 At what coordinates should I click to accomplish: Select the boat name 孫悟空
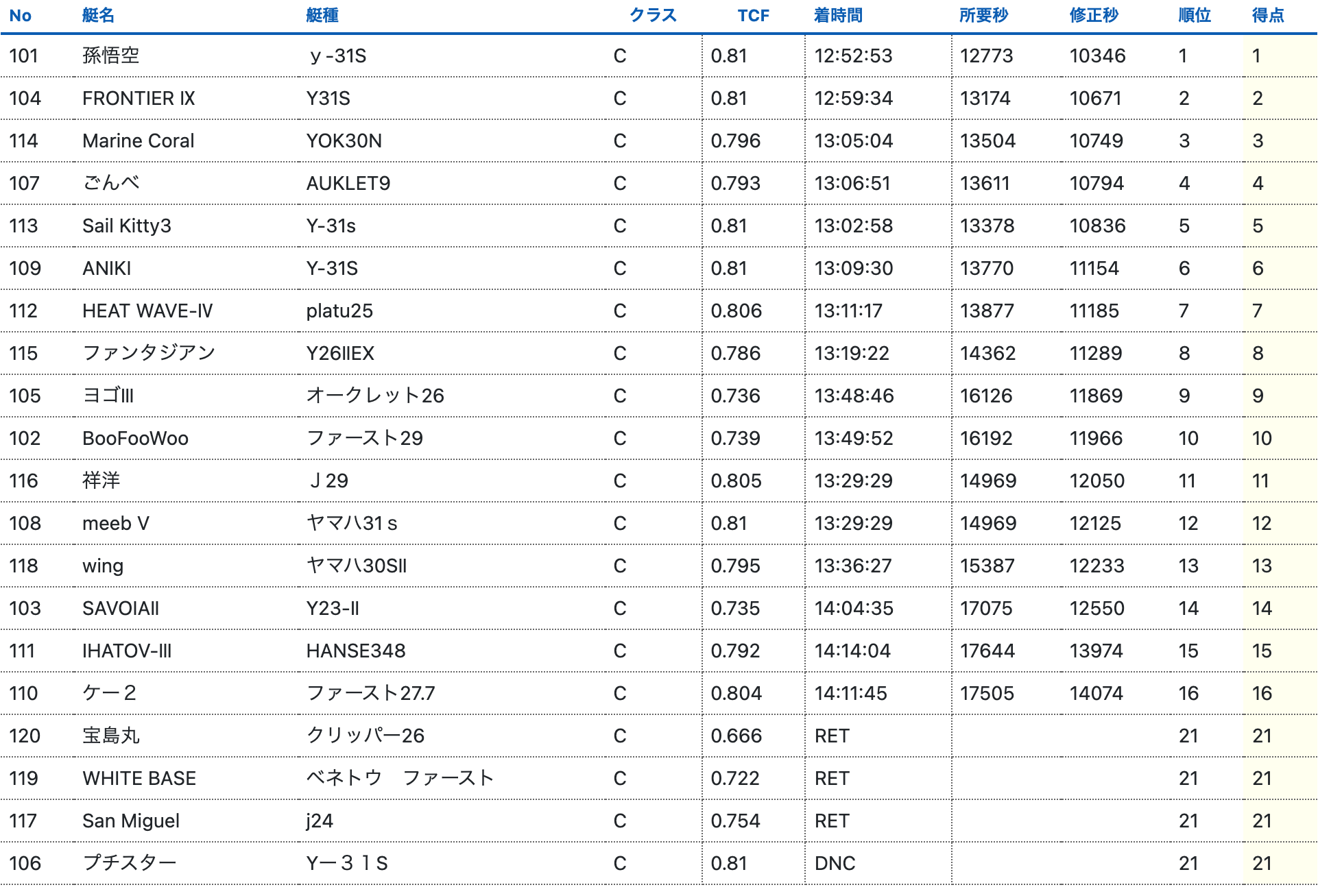click(111, 56)
